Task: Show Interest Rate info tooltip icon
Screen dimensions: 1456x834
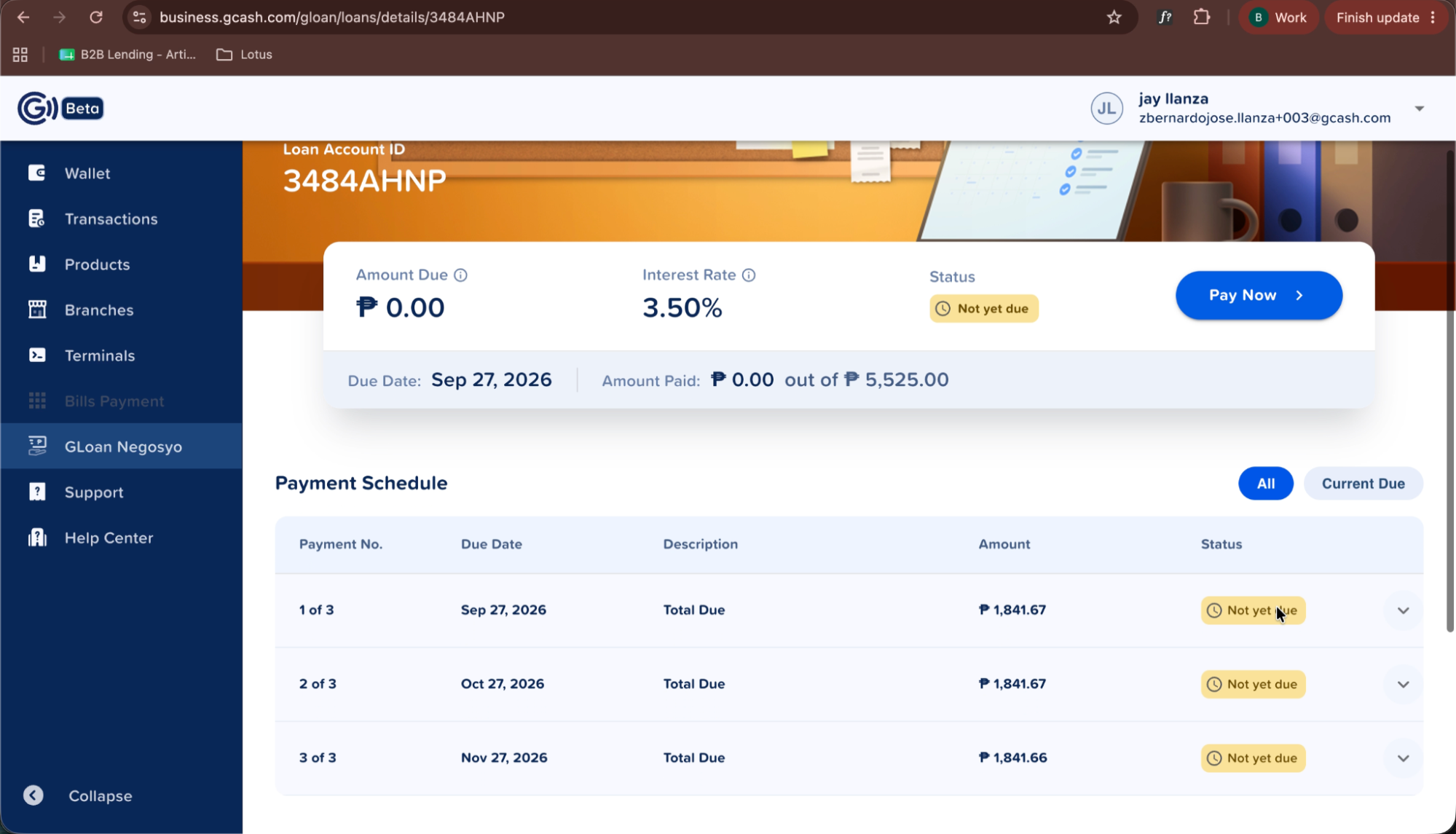Action: pos(749,275)
